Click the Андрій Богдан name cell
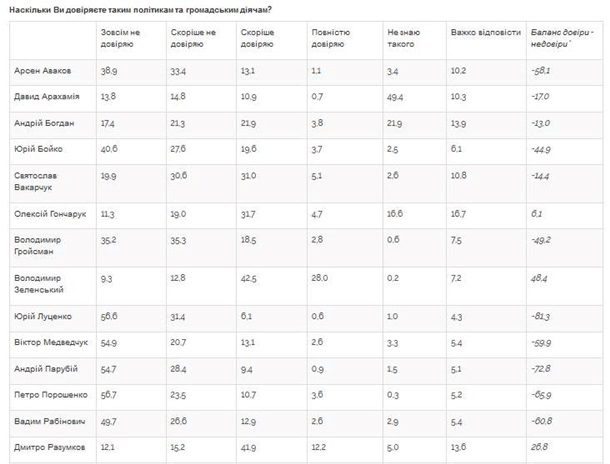 click(44, 123)
